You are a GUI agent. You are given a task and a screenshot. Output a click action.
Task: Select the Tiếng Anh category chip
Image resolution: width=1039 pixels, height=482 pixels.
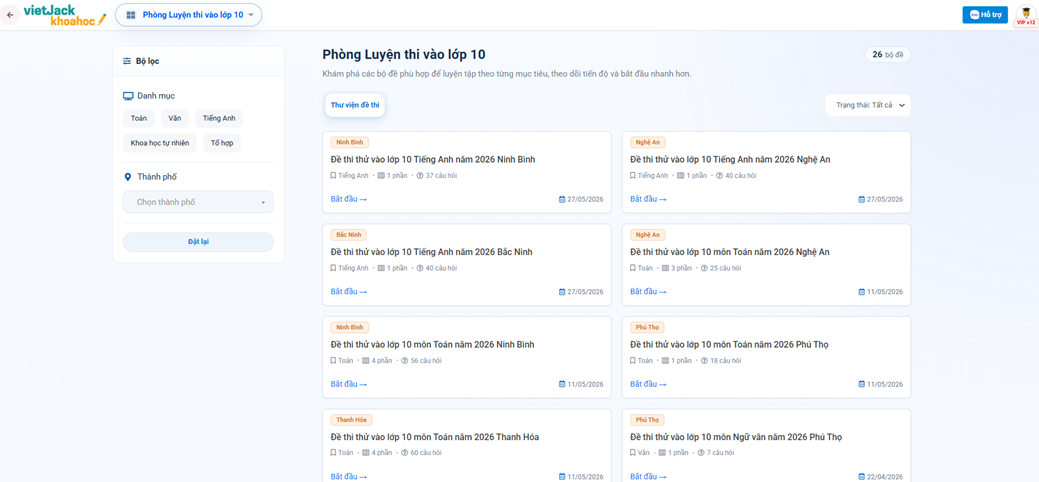pyautogui.click(x=219, y=118)
